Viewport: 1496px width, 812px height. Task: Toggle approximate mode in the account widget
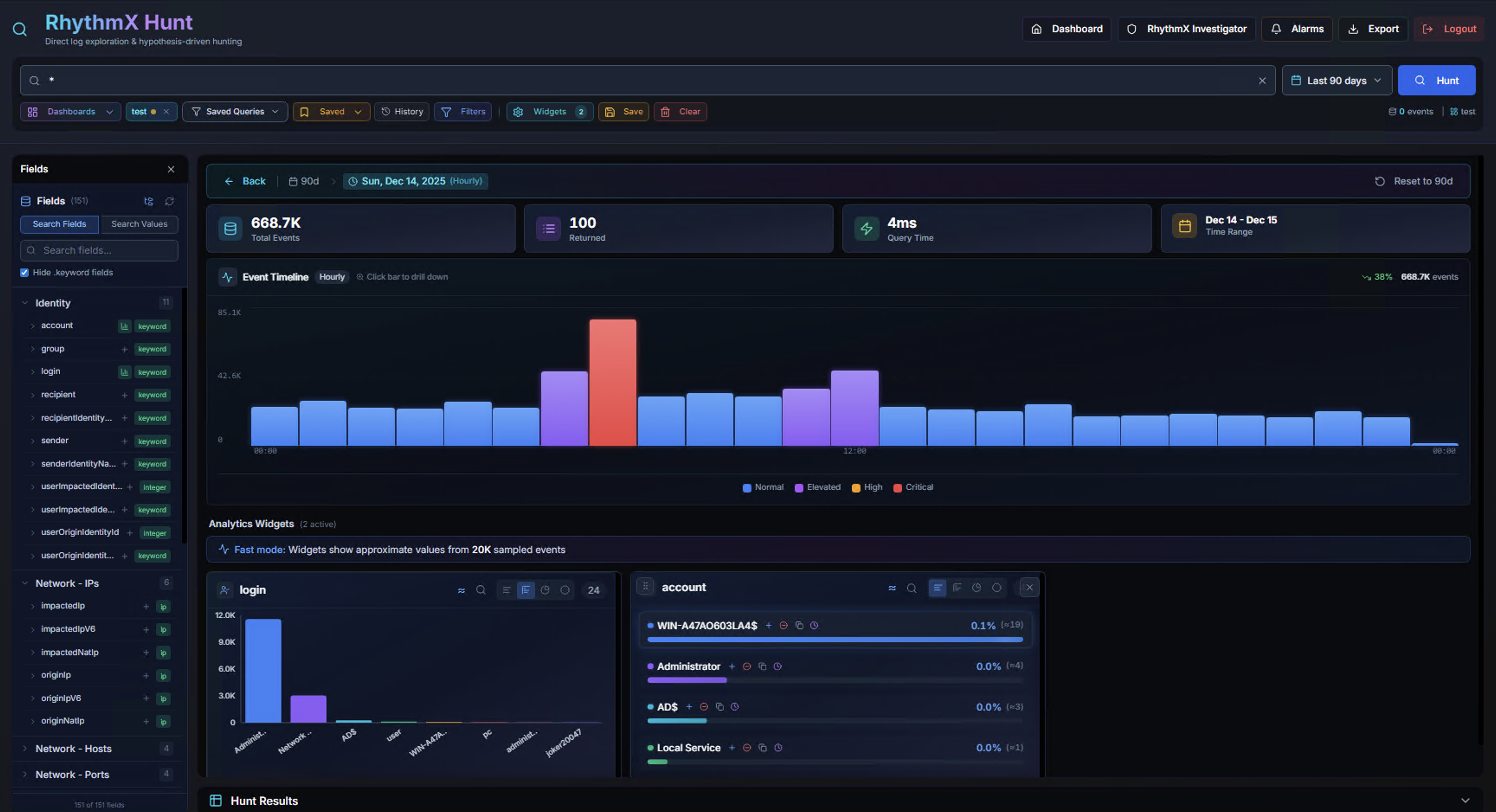tap(892, 587)
